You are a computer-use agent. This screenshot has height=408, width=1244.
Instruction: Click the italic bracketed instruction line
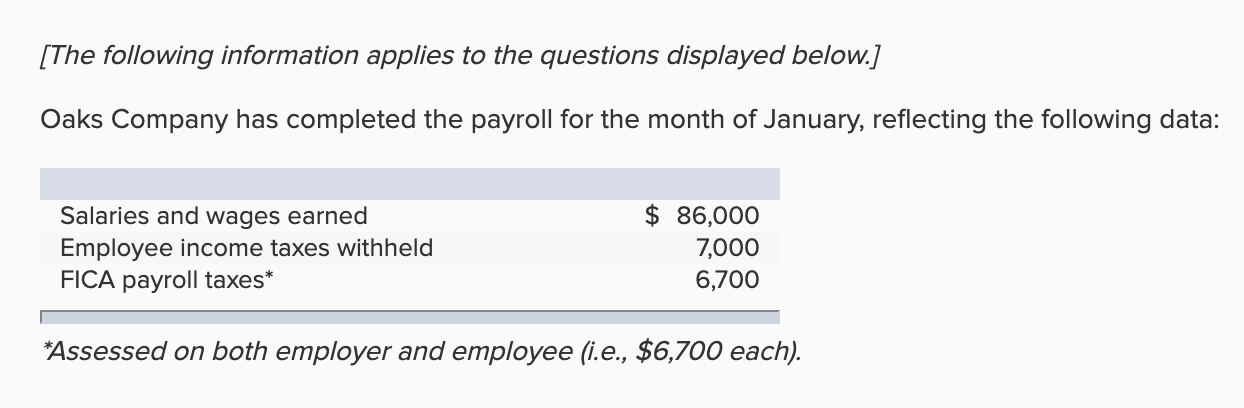point(462,56)
